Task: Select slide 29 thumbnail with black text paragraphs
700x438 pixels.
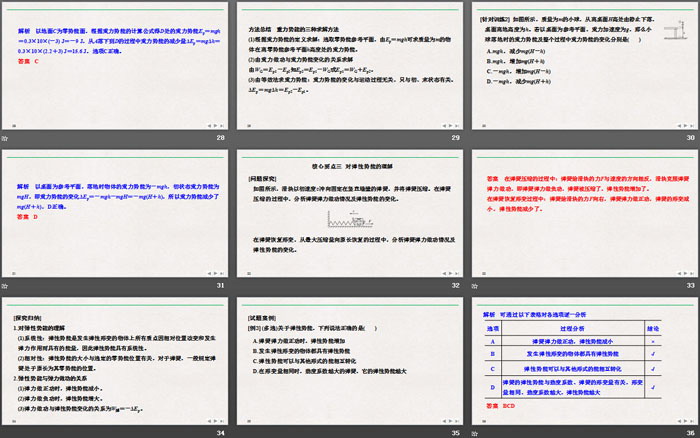Action: tap(349, 64)
